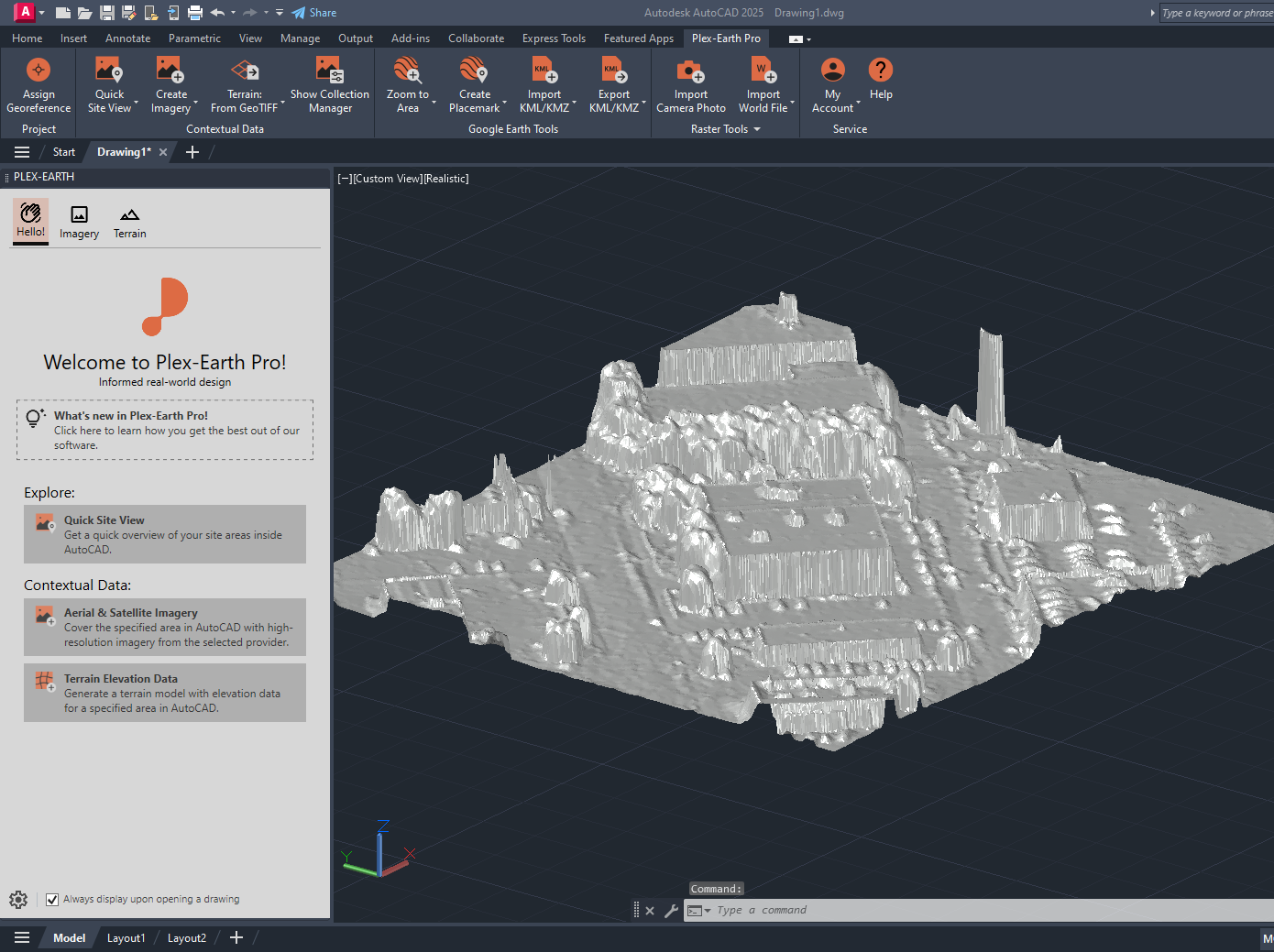
Task: Click the Plex-Earth Pro ribbon tab
Action: click(726, 38)
